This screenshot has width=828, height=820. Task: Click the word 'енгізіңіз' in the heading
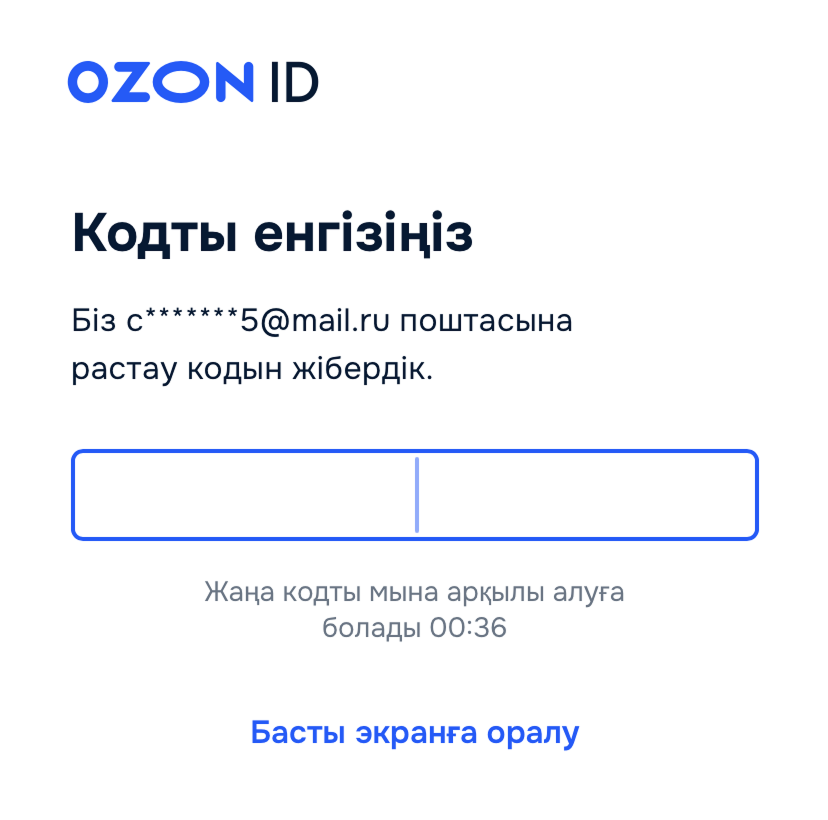click(363, 233)
